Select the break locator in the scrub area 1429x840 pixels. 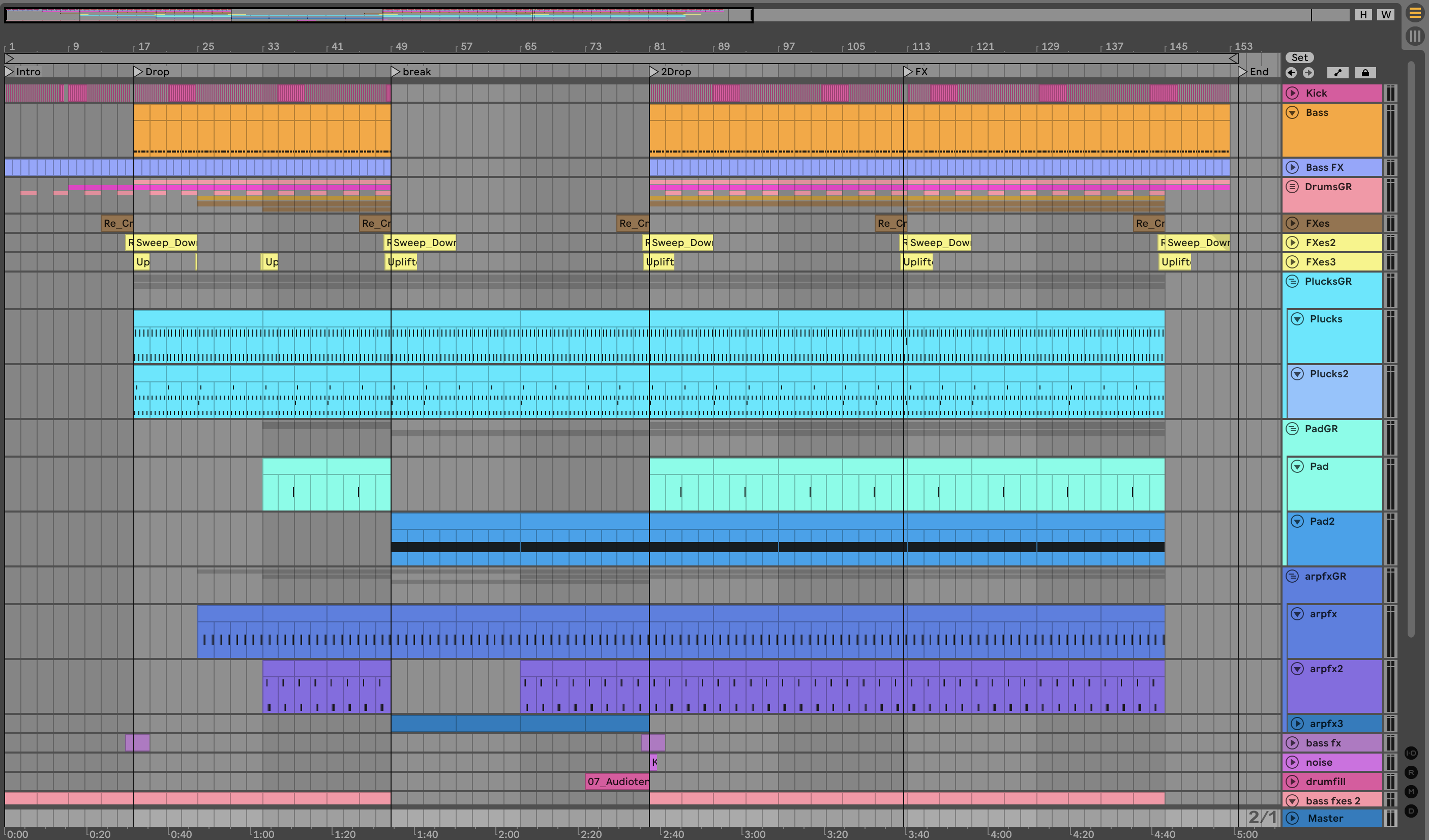click(395, 71)
